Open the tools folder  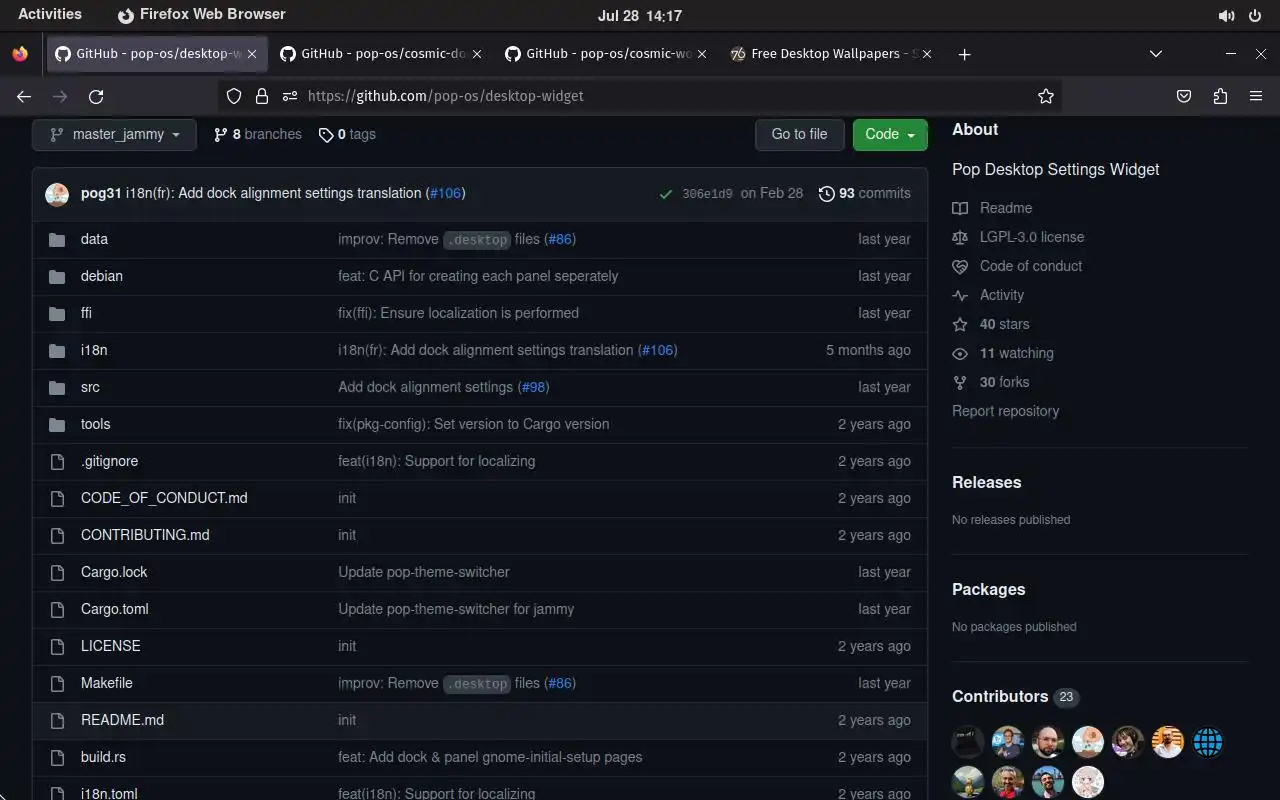[x=95, y=424]
